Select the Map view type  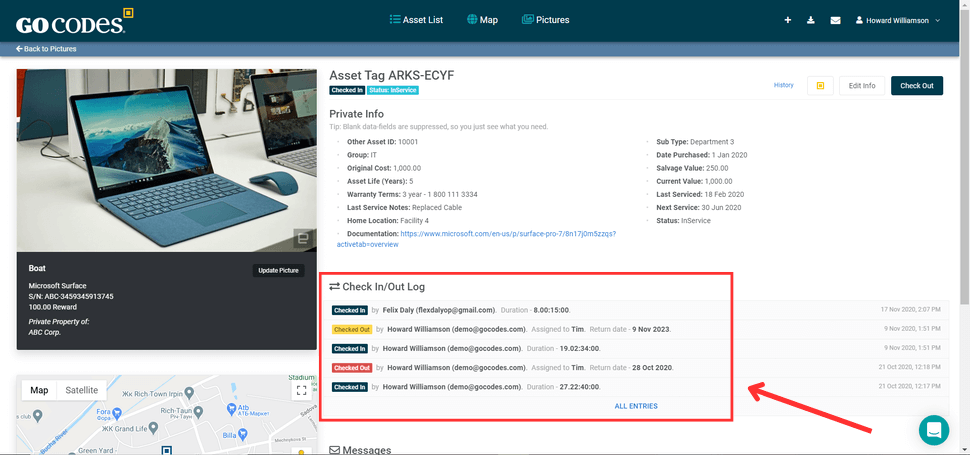(x=39, y=390)
